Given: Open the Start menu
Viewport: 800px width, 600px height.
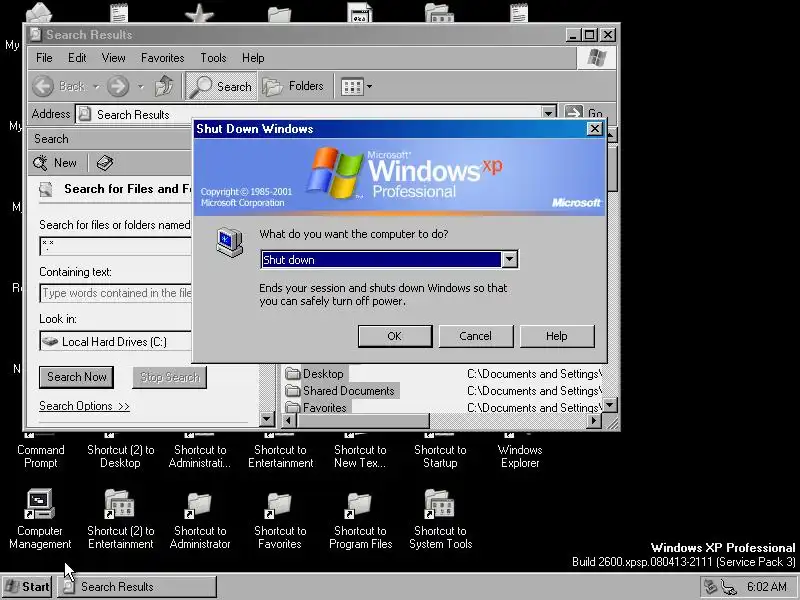Looking at the screenshot, I should 27,587.
